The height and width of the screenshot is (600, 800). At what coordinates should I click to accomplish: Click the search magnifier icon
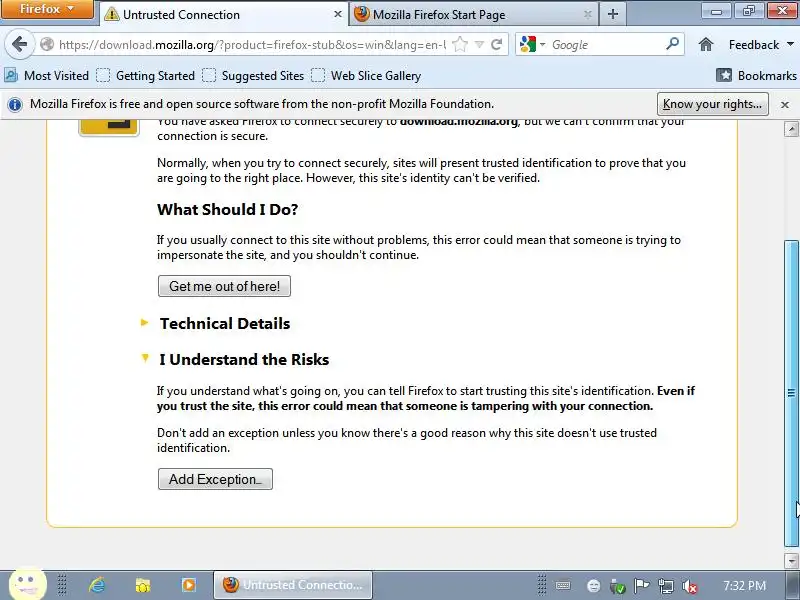pyautogui.click(x=672, y=44)
